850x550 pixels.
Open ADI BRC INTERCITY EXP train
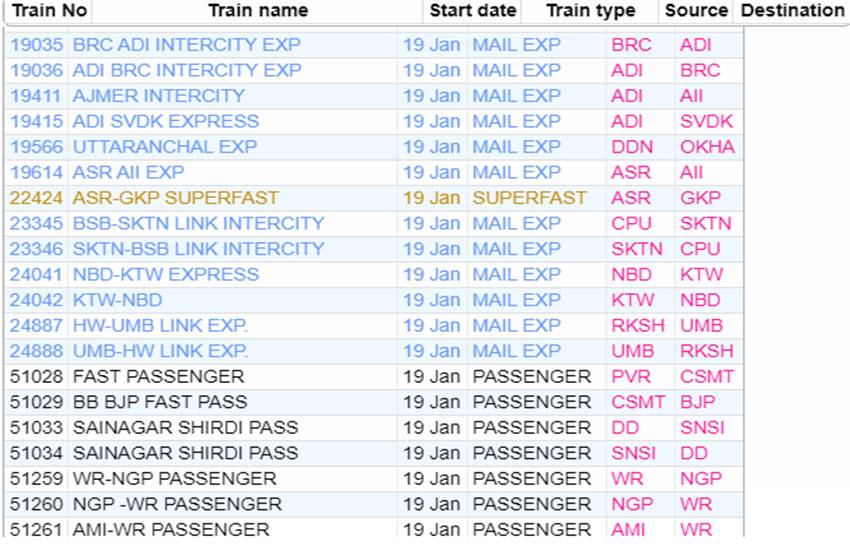click(x=187, y=70)
